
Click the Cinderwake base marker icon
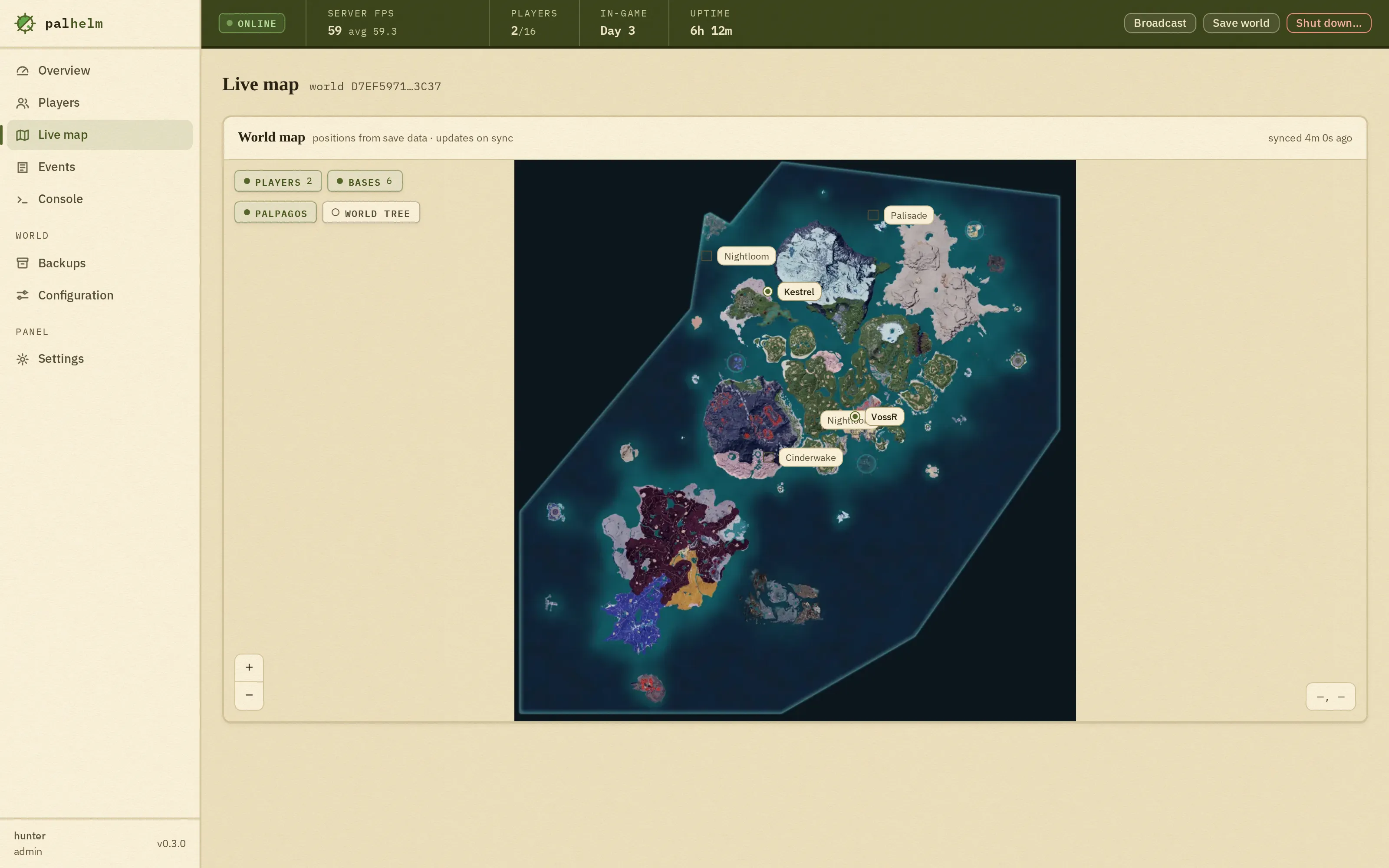(x=768, y=457)
